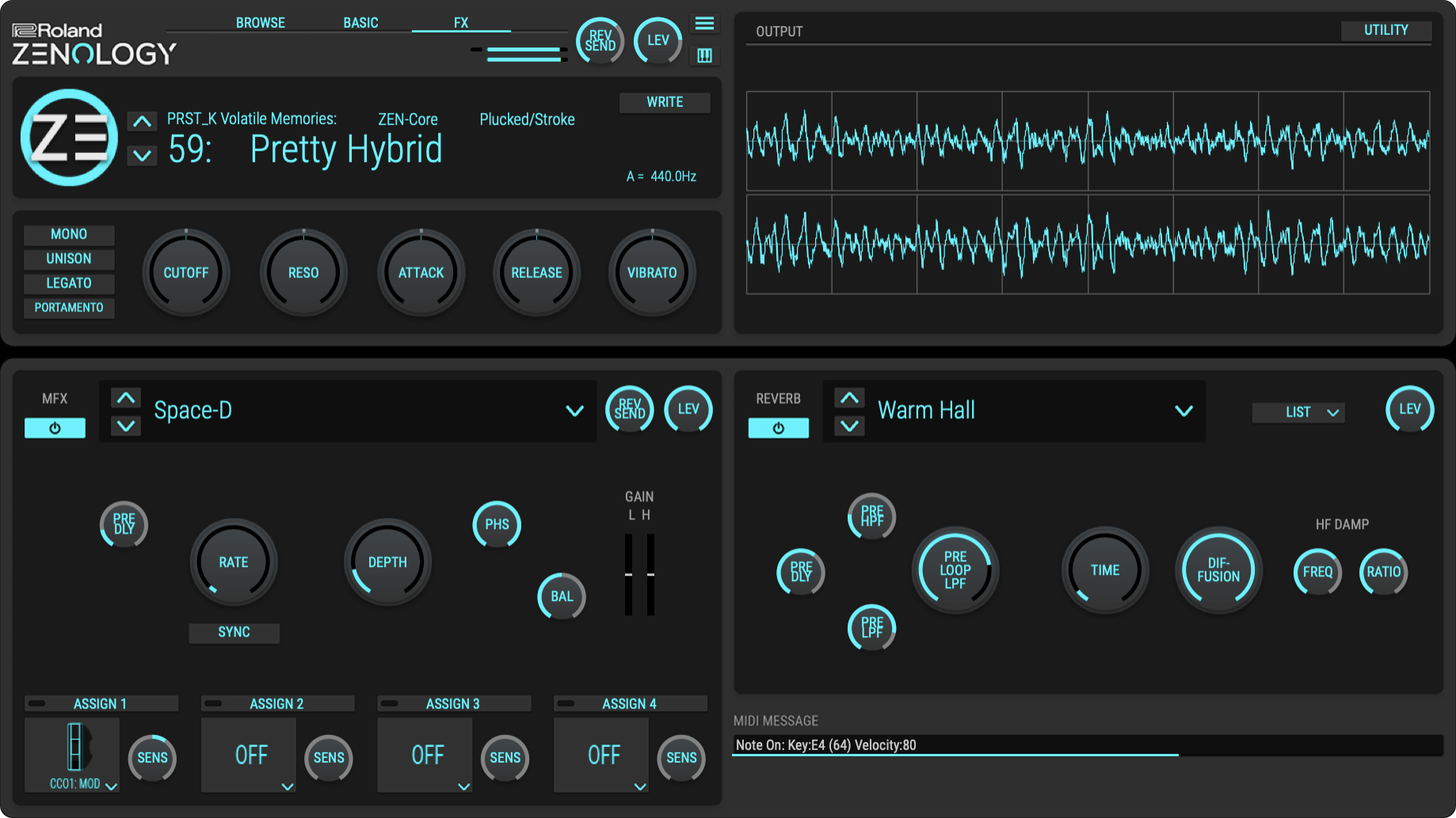Image resolution: width=1456 pixels, height=818 pixels.
Task: Select previous MFX type with up arrow
Action: point(126,398)
